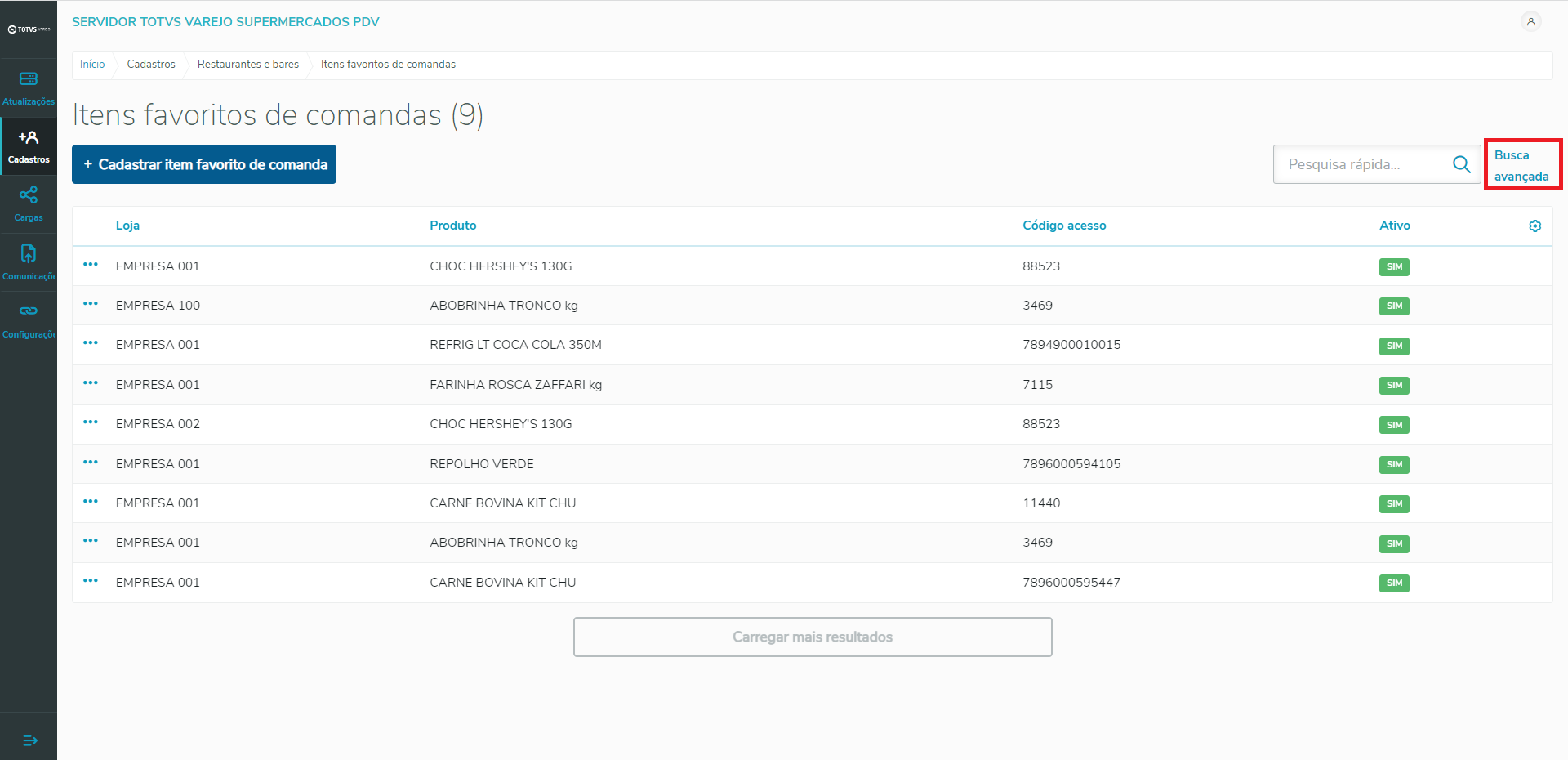Sort by Loja column header
The height and width of the screenshot is (760, 1568).
127,226
